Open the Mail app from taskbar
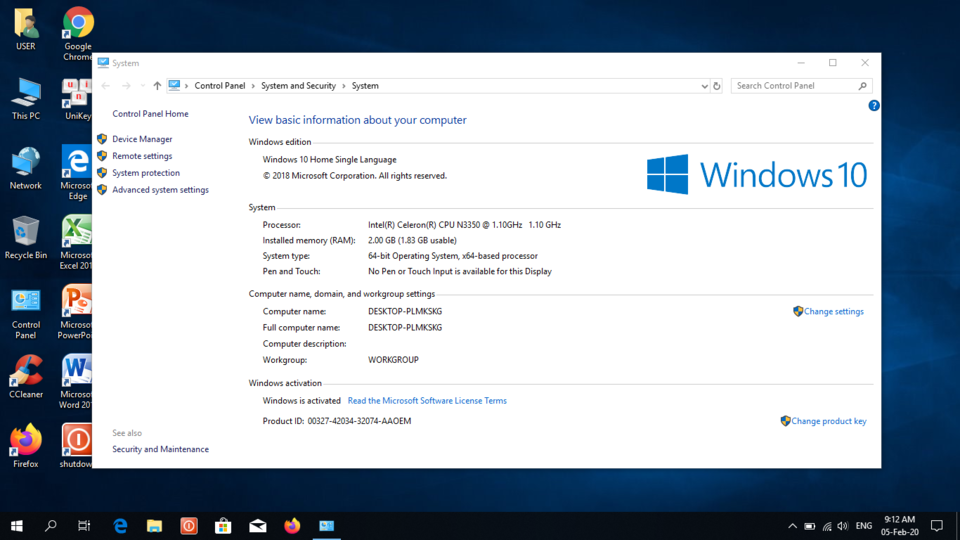This screenshot has width=960, height=540. coord(258,526)
